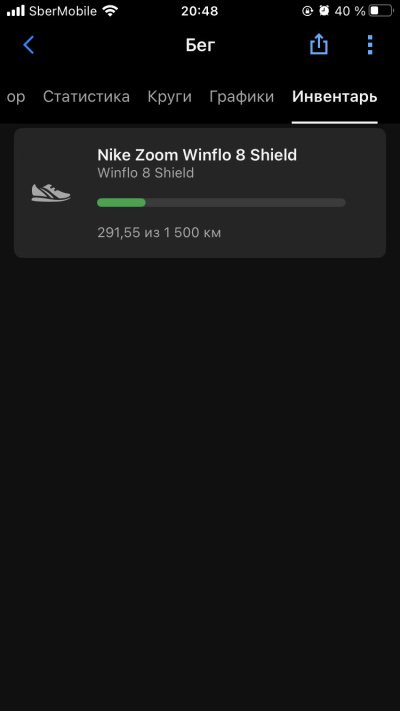The image size is (400, 711).
Task: Switch to the Круги tab
Action: point(170,97)
